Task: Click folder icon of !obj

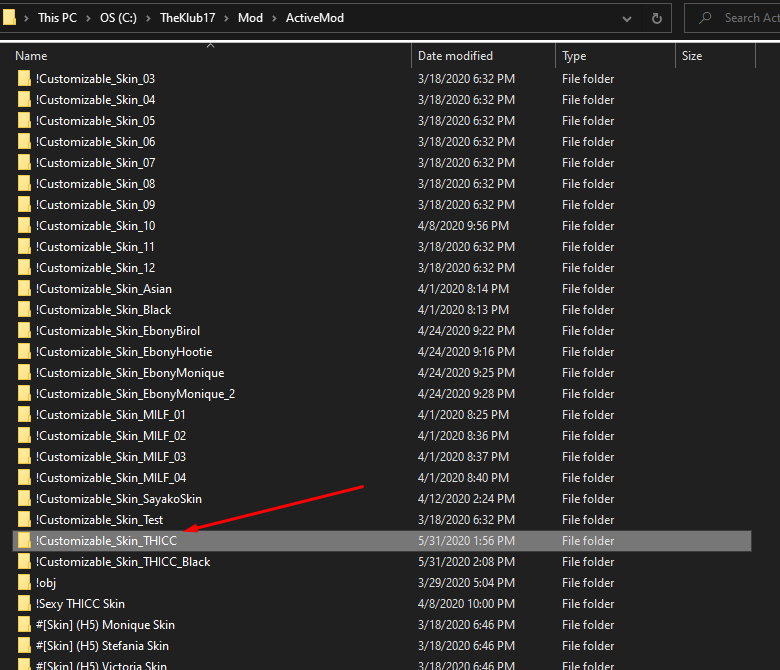Action: click(24, 582)
